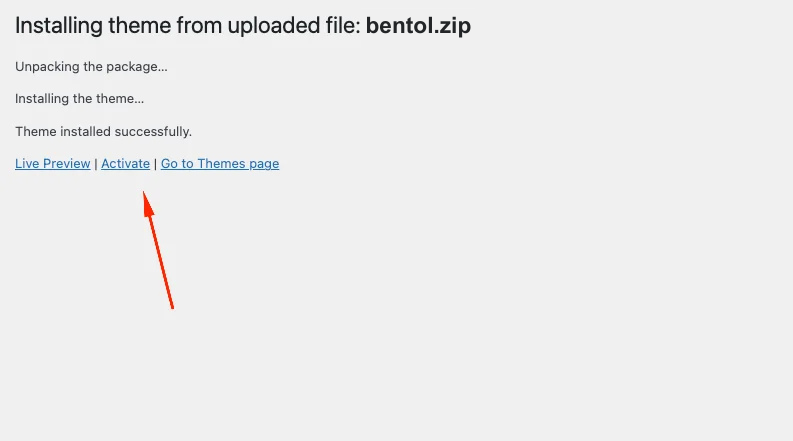Go to Themes page
793x441 pixels.
tap(220, 163)
